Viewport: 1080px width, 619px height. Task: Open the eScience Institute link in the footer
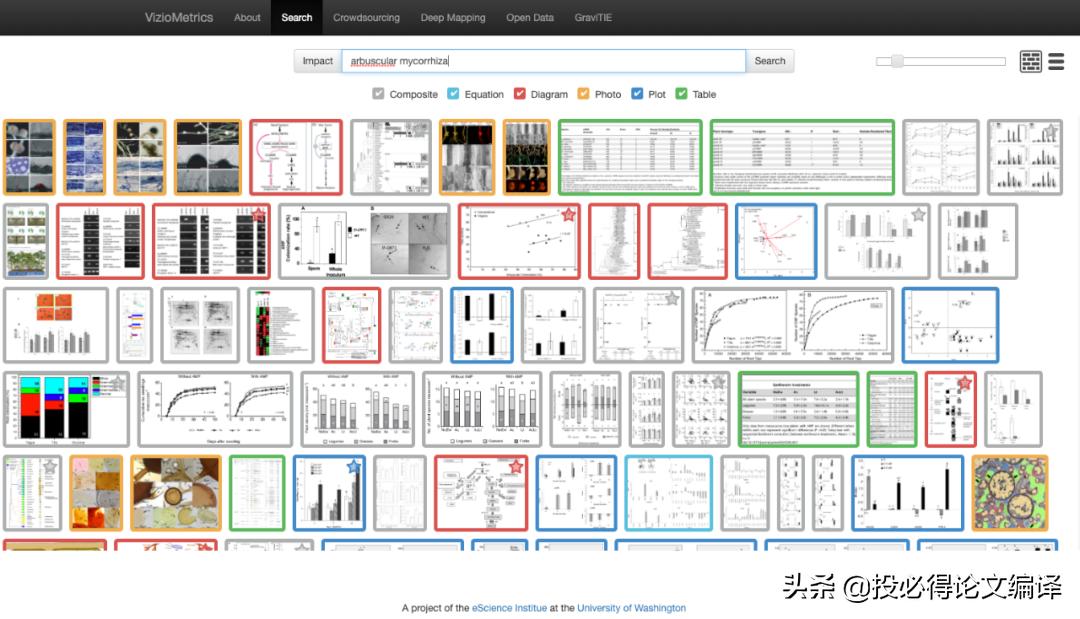click(509, 608)
